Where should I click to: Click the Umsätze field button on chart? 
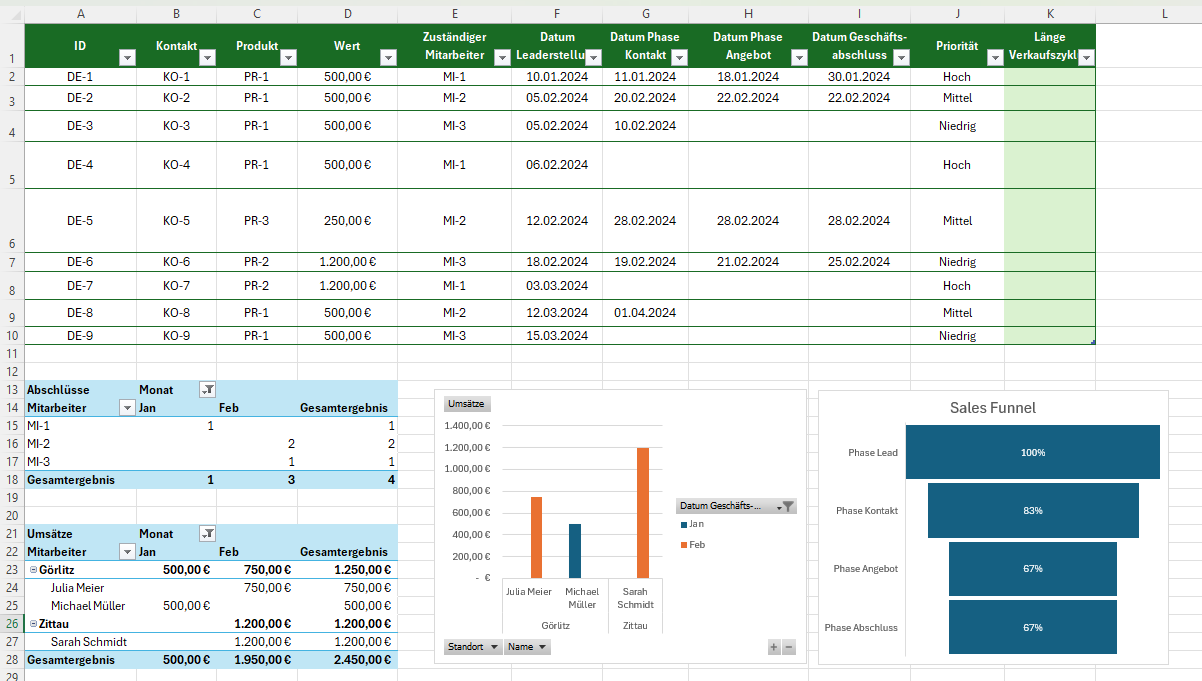point(467,404)
